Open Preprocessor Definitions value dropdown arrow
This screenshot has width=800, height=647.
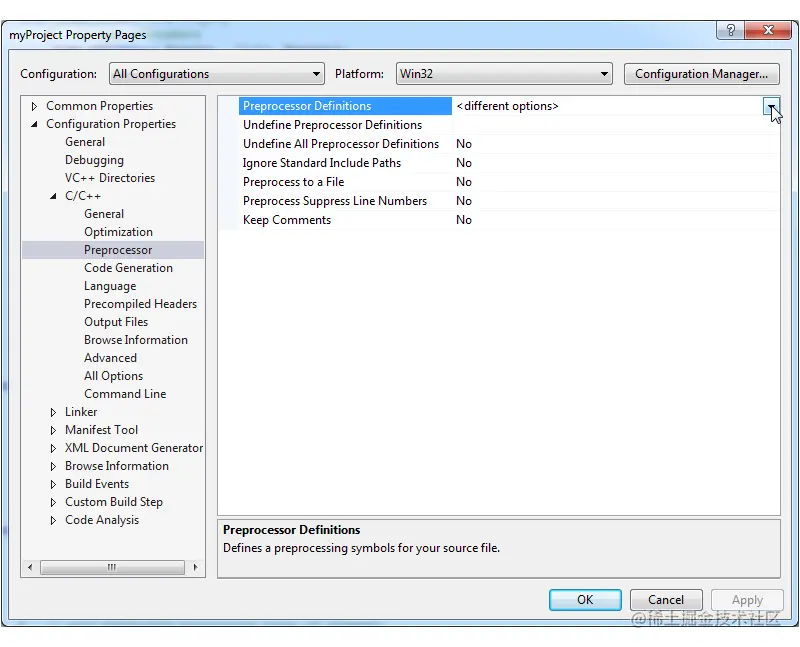tap(771, 107)
